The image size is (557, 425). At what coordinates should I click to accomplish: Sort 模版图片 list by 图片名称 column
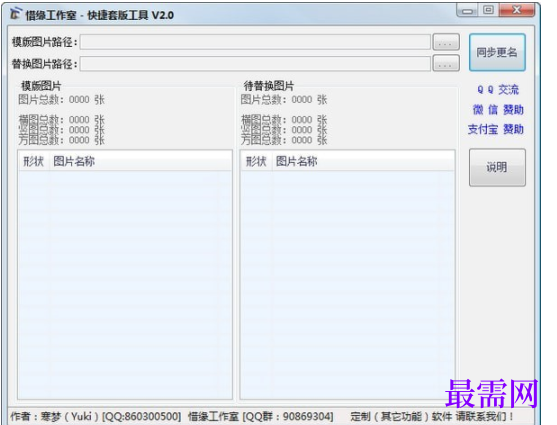(140, 161)
